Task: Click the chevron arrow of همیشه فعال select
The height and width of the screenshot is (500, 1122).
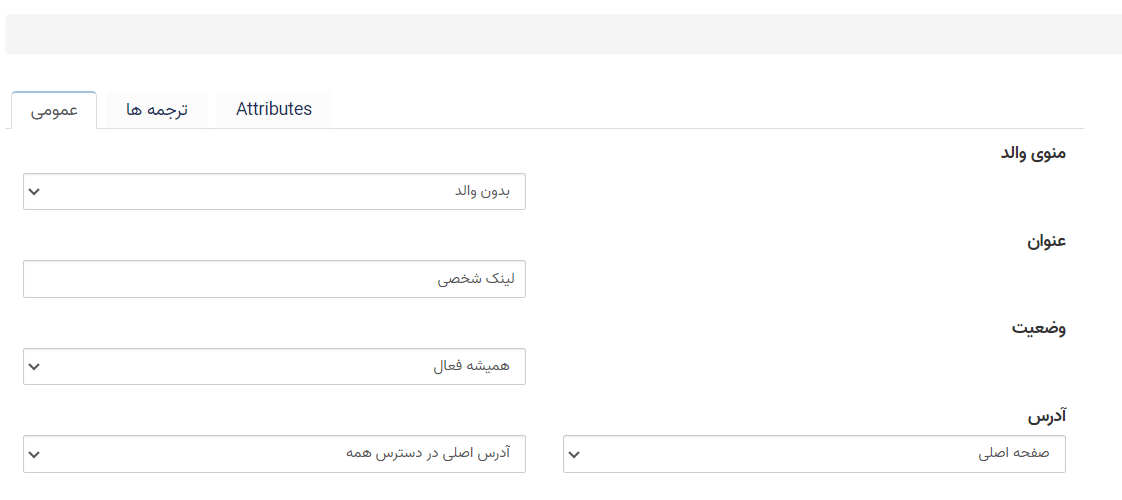Action: [x=34, y=367]
